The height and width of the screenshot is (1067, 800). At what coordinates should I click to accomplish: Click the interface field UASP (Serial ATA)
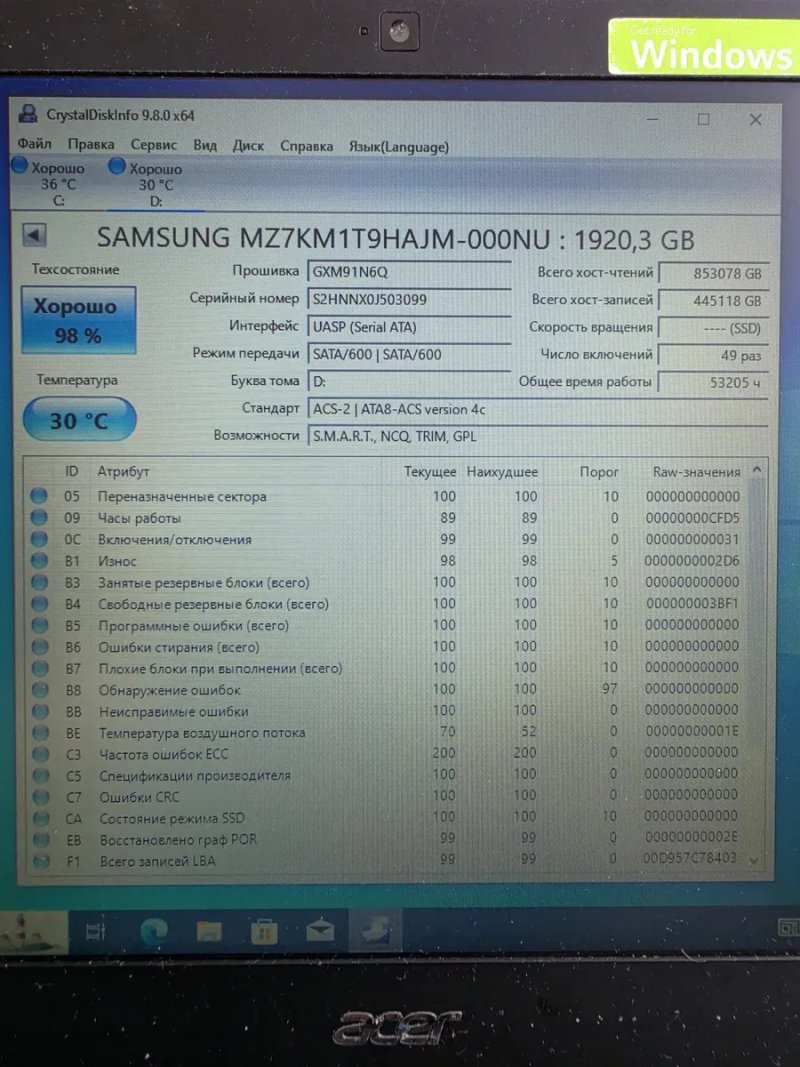pos(410,327)
